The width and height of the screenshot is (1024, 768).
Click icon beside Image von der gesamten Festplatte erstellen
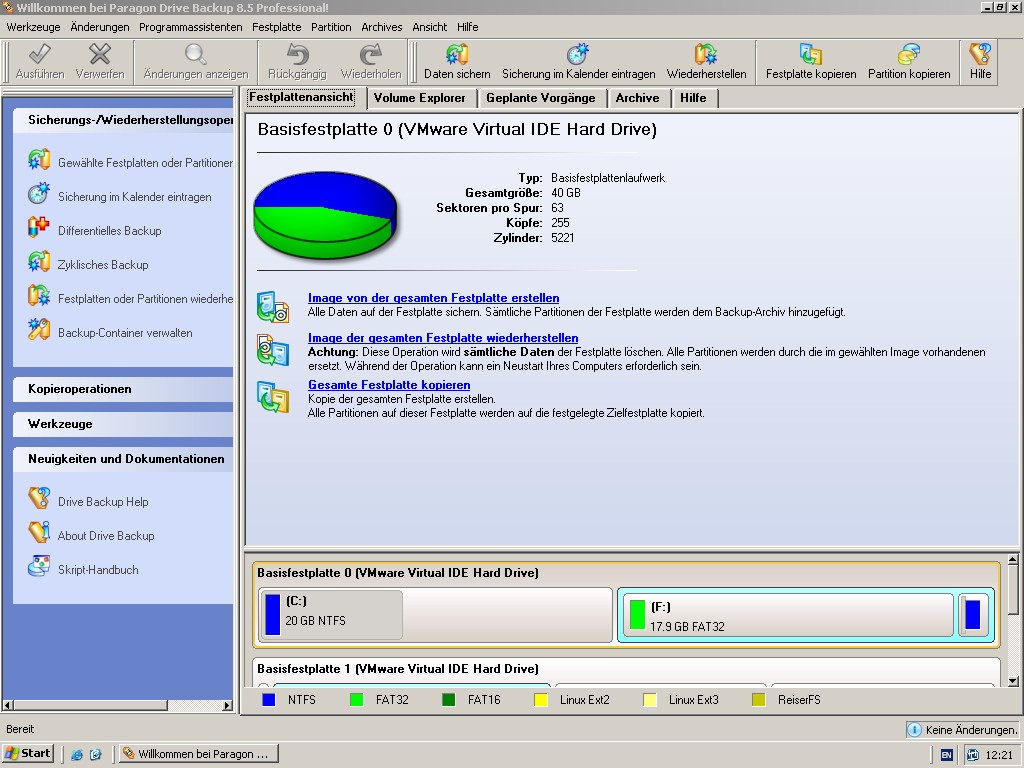tap(273, 307)
